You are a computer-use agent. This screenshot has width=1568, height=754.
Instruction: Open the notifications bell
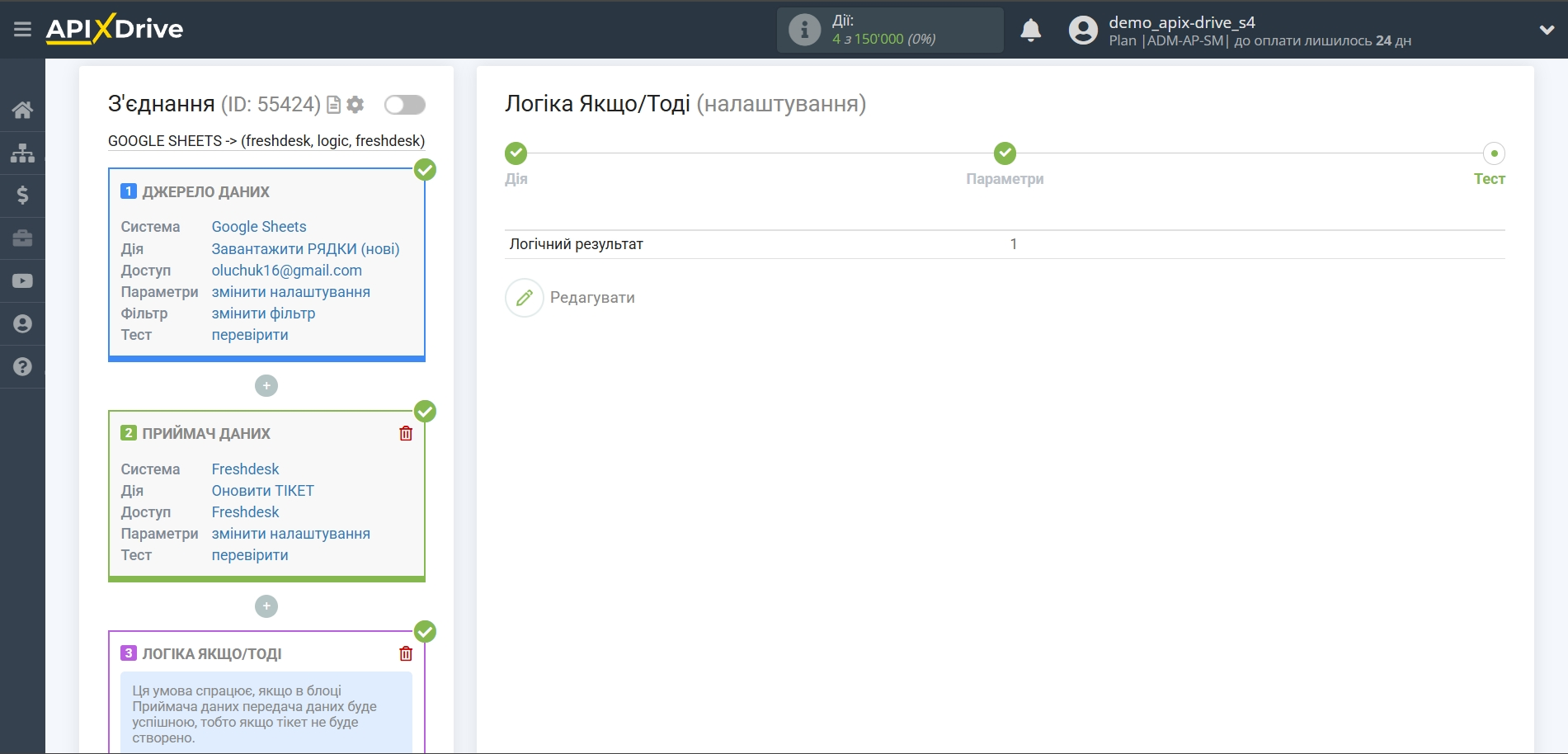pyautogui.click(x=1031, y=31)
